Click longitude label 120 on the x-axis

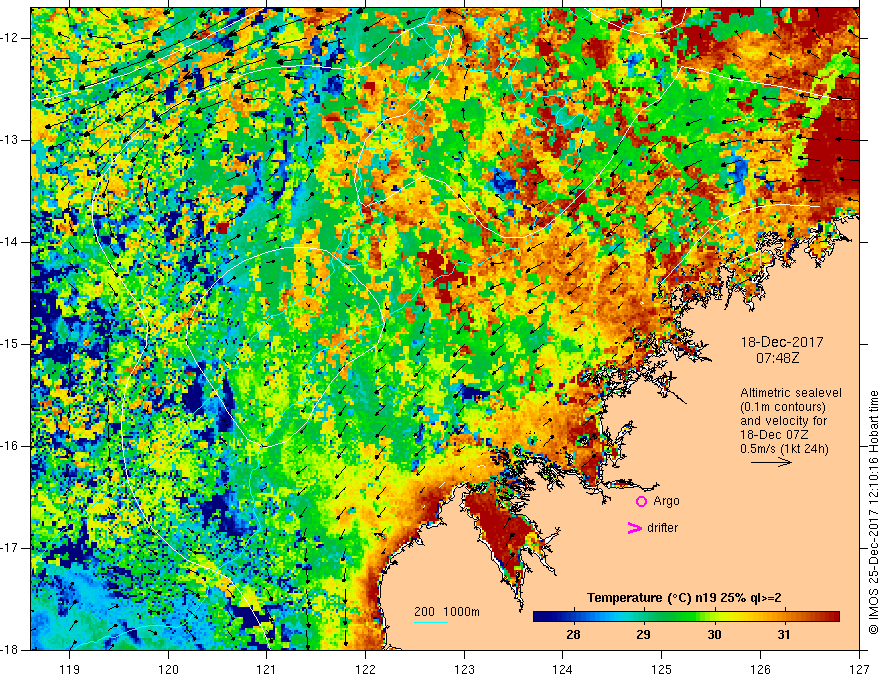pyautogui.click(x=168, y=669)
